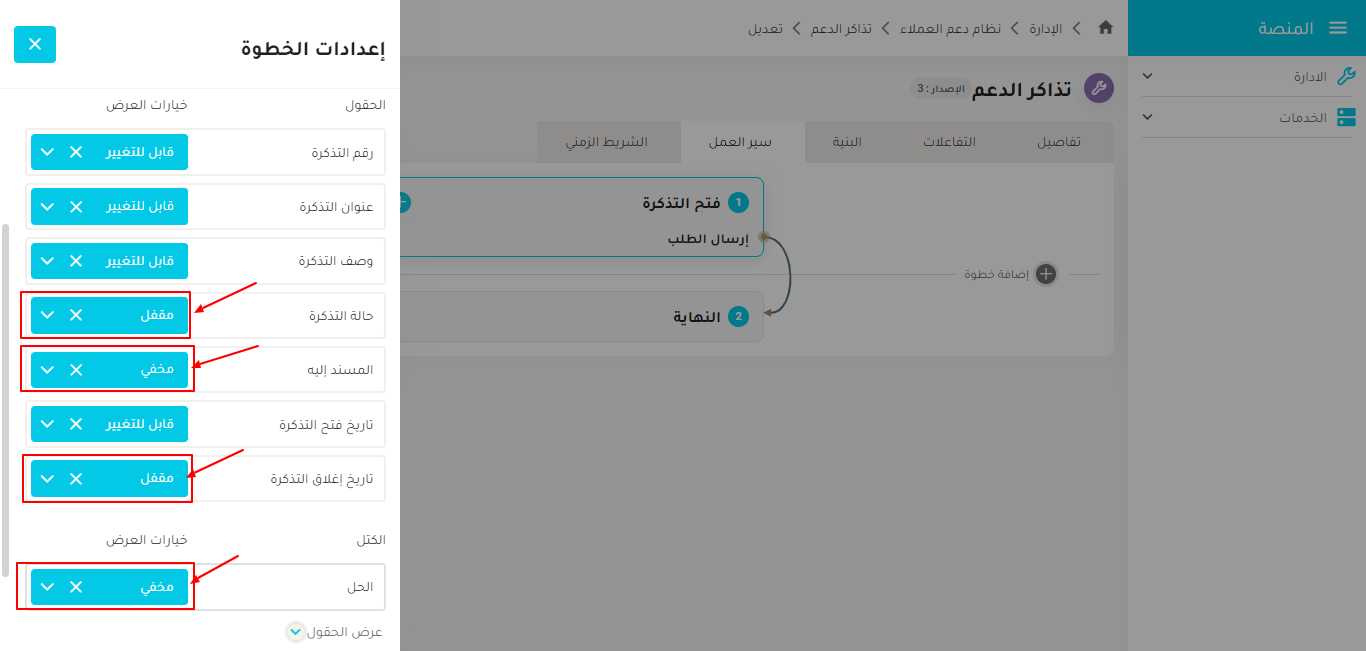Click the home icon in the breadcrumb
The height and width of the screenshot is (651, 1366).
1105,29
